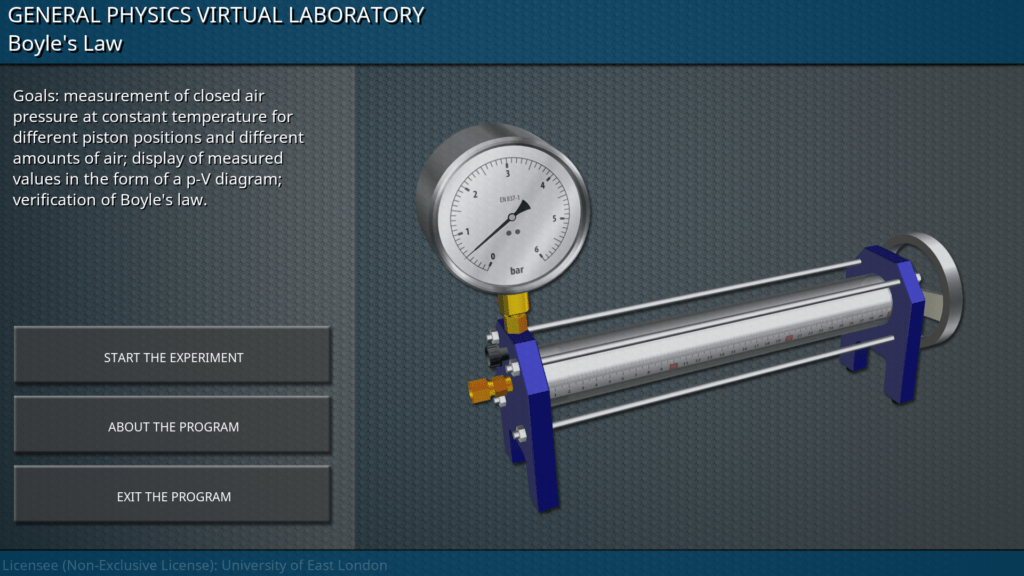This screenshot has width=1024, height=576.
Task: Open the ABOUT THE PROGRAM screen
Action: pos(173,427)
